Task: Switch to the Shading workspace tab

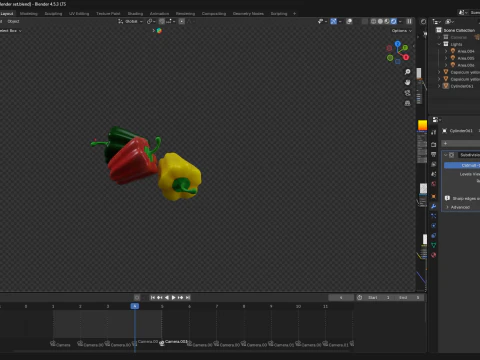Action: pos(135,14)
